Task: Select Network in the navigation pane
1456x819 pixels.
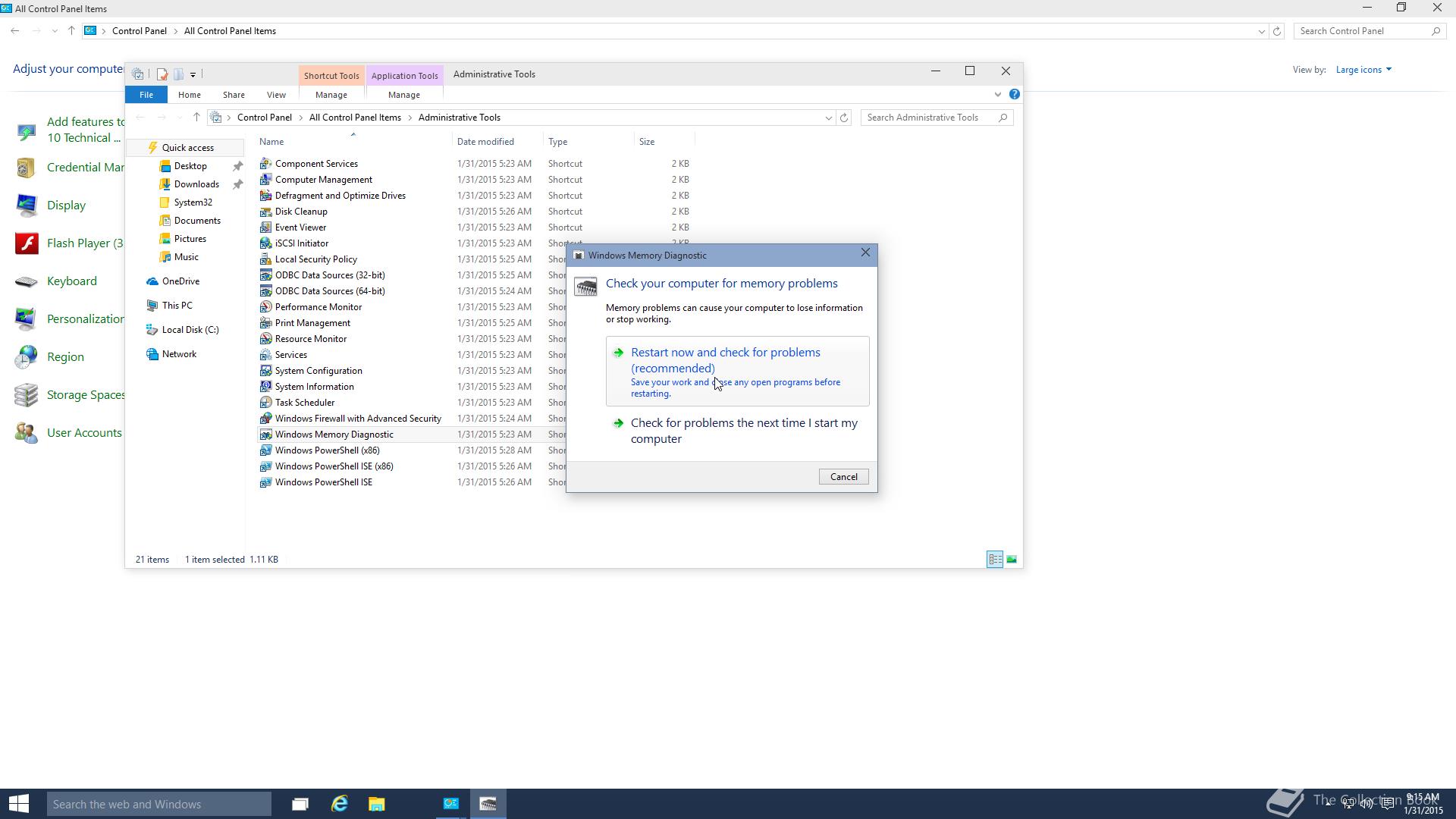Action: 179,354
